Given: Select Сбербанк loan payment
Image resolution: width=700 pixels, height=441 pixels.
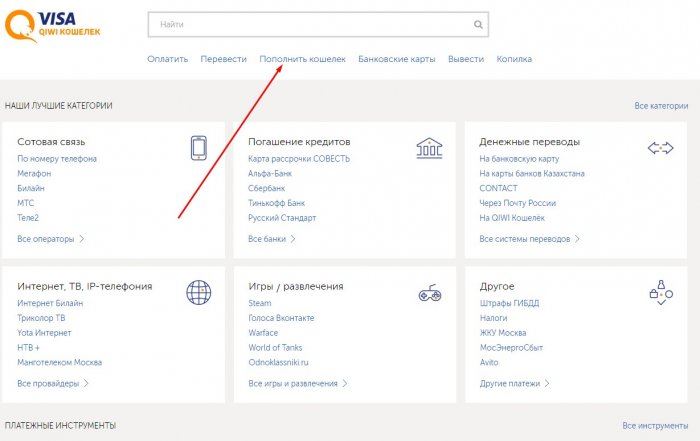Looking at the screenshot, I should pyautogui.click(x=266, y=188).
